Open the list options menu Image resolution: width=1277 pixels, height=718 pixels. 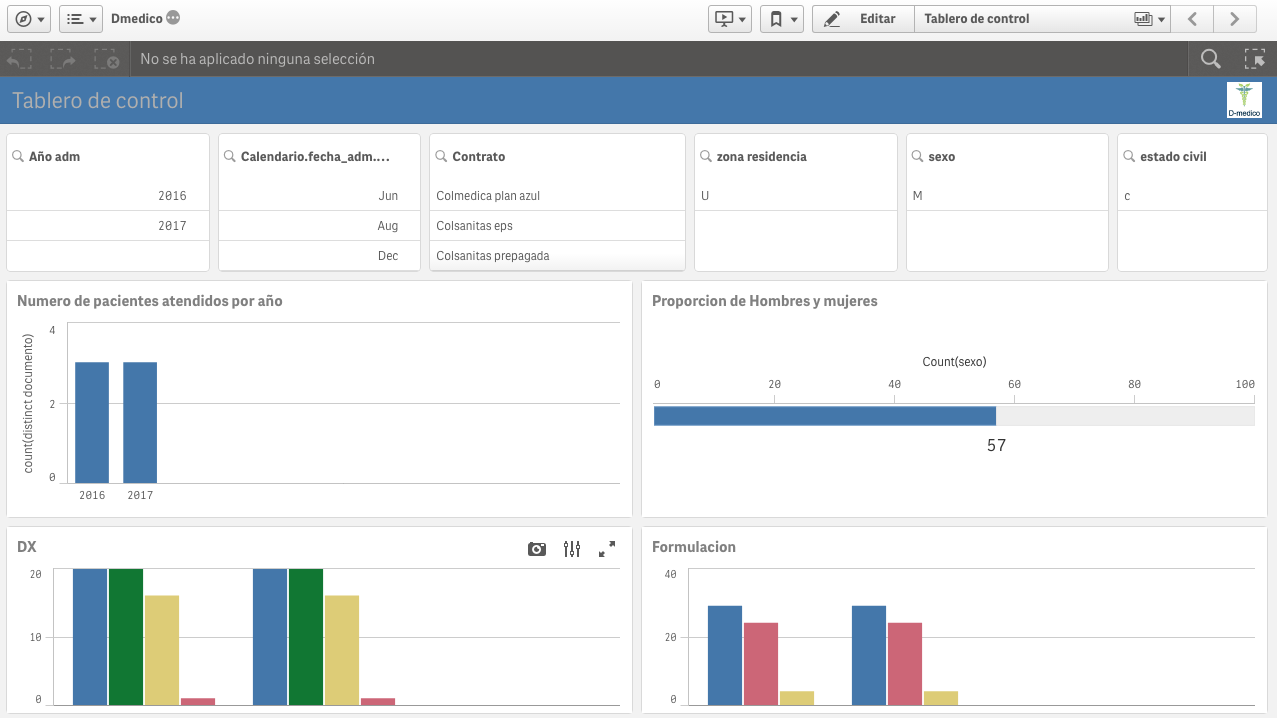click(81, 19)
